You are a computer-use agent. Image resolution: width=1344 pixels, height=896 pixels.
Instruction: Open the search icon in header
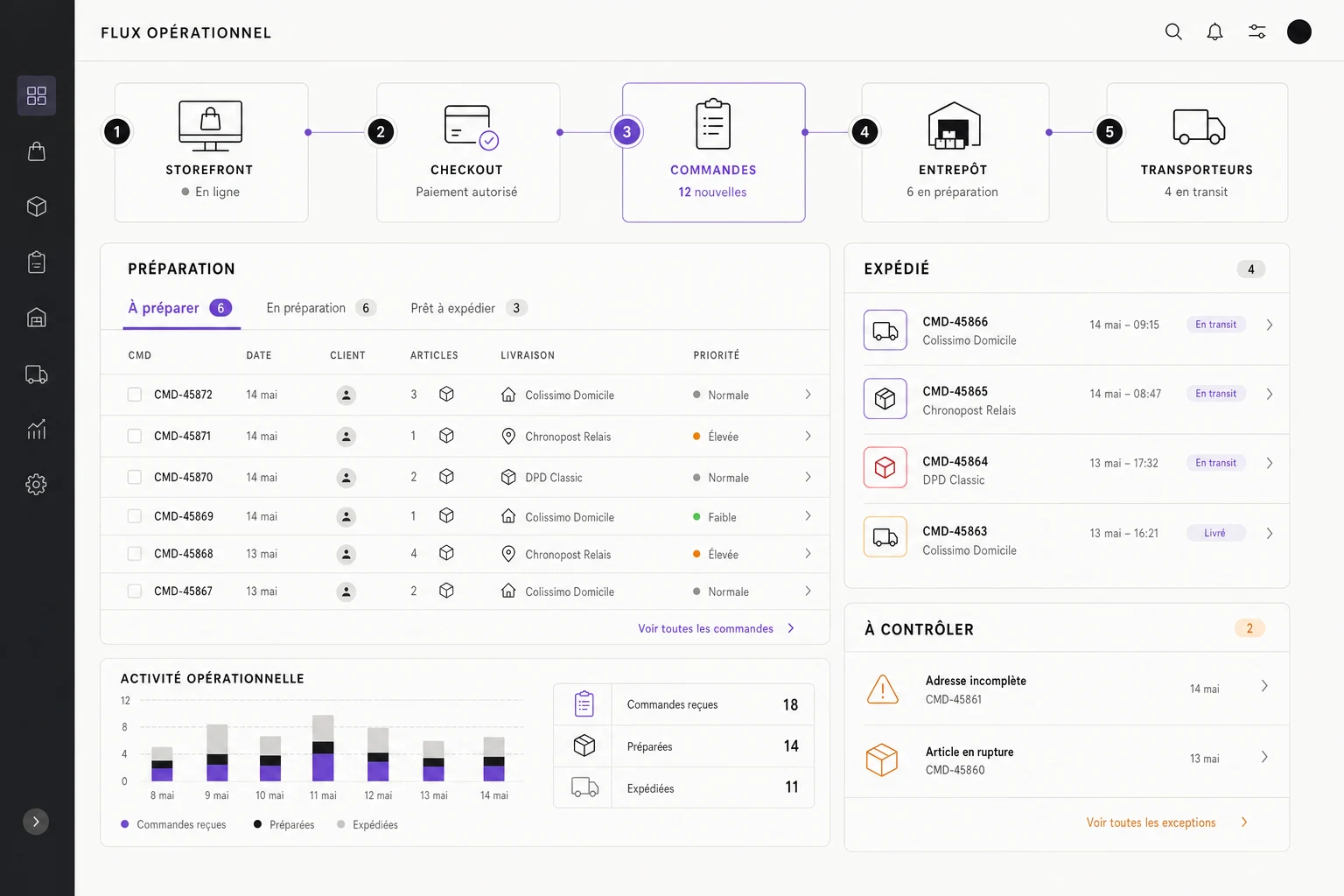tap(1173, 32)
